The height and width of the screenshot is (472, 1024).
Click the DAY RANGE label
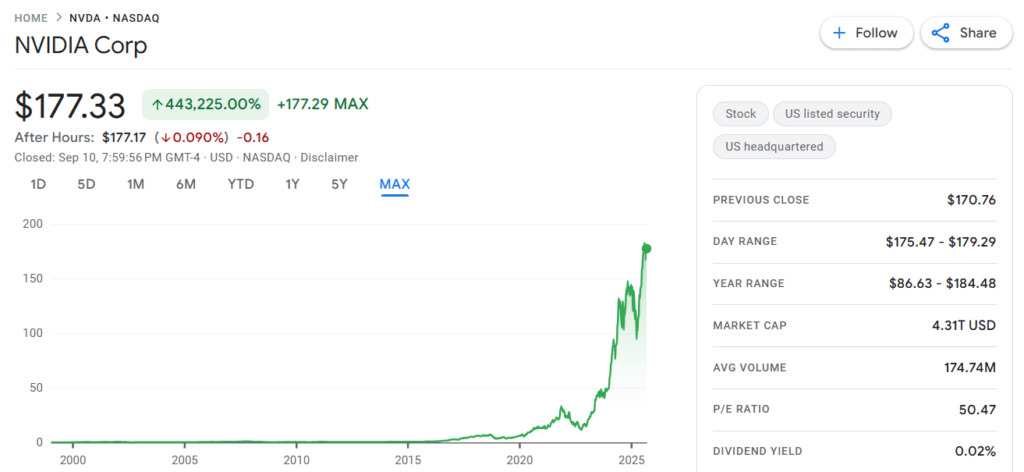(745, 242)
